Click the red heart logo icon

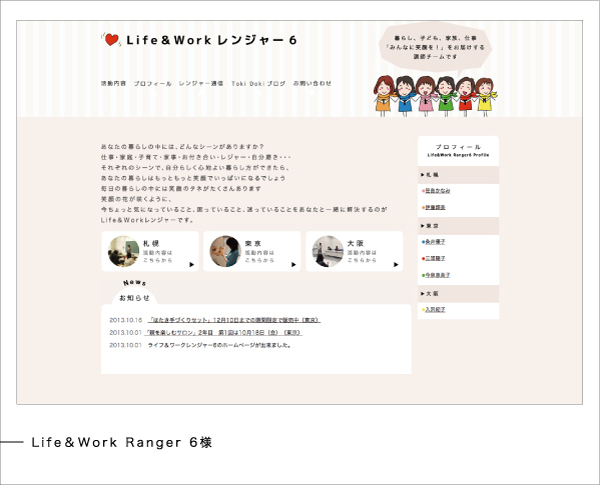click(111, 41)
